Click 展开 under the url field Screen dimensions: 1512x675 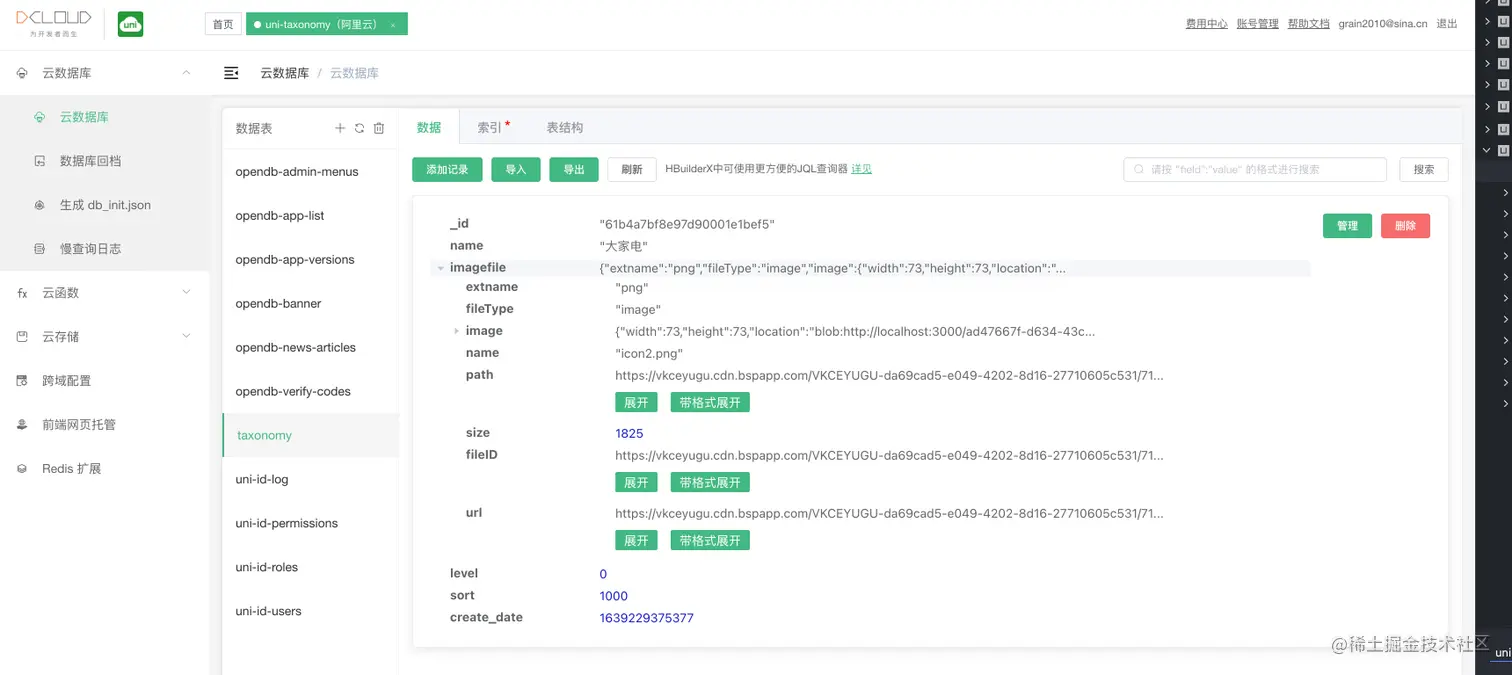tap(636, 540)
